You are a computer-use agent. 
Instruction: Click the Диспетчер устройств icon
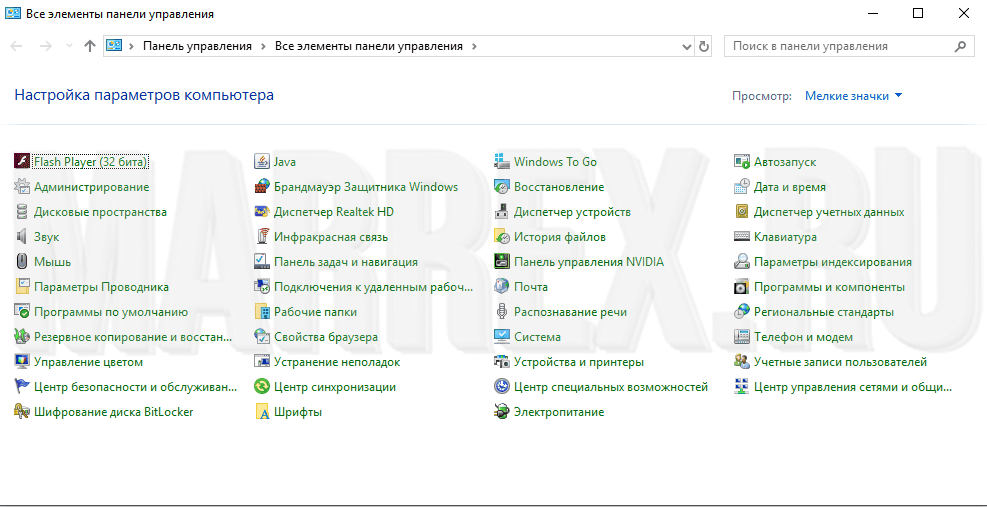[x=502, y=212]
